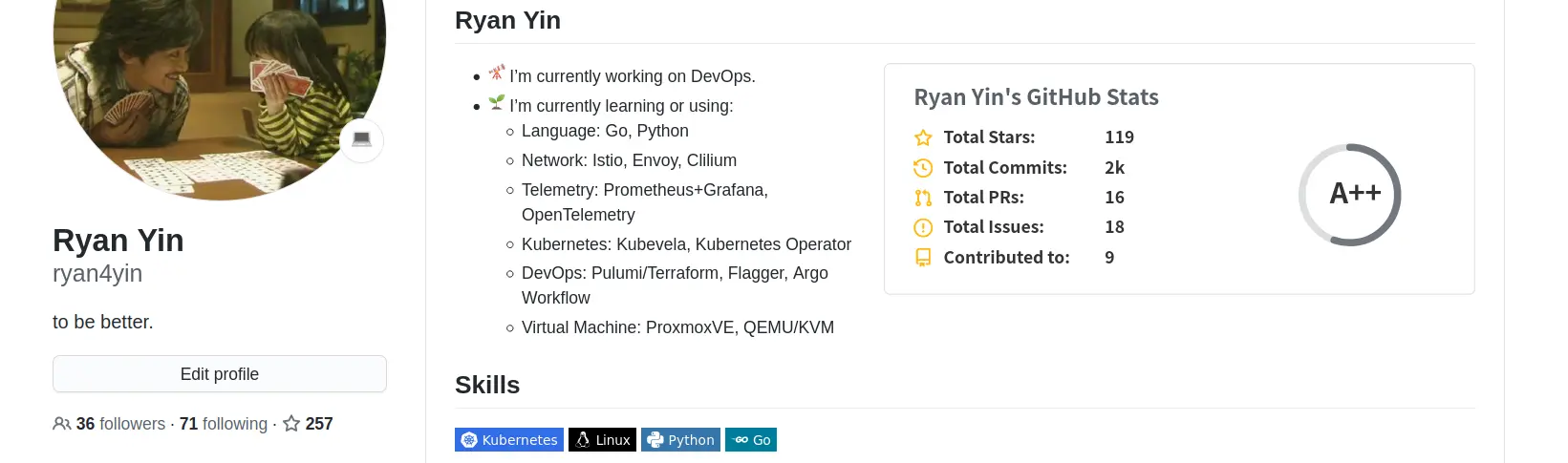Screen dimensions: 1568x463
Task: Click the Kubernetes skill badge
Action: coord(508,440)
